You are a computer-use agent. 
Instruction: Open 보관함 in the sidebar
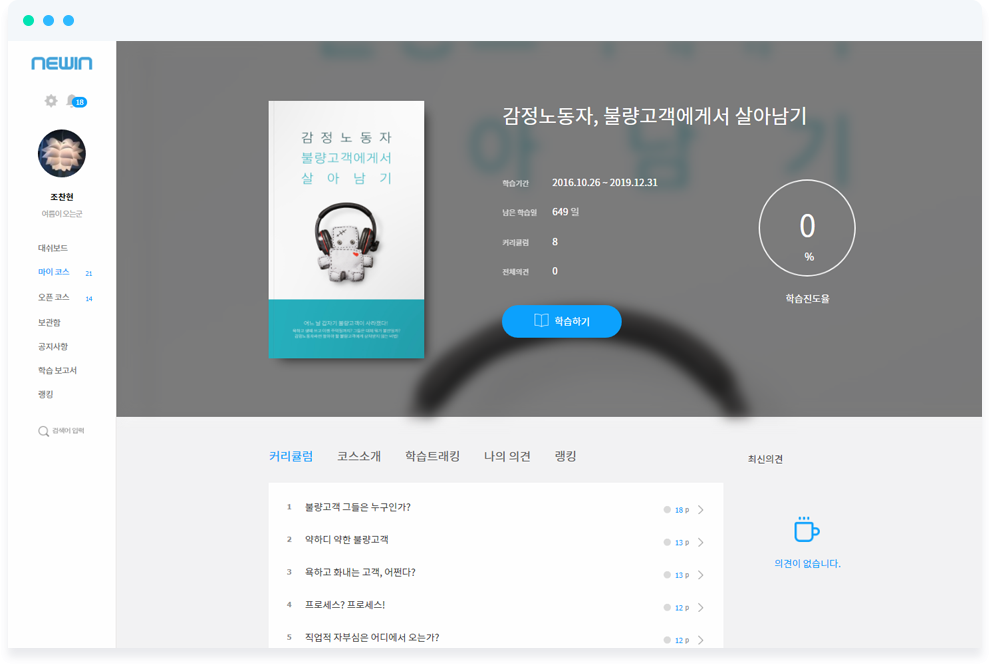pos(49,323)
